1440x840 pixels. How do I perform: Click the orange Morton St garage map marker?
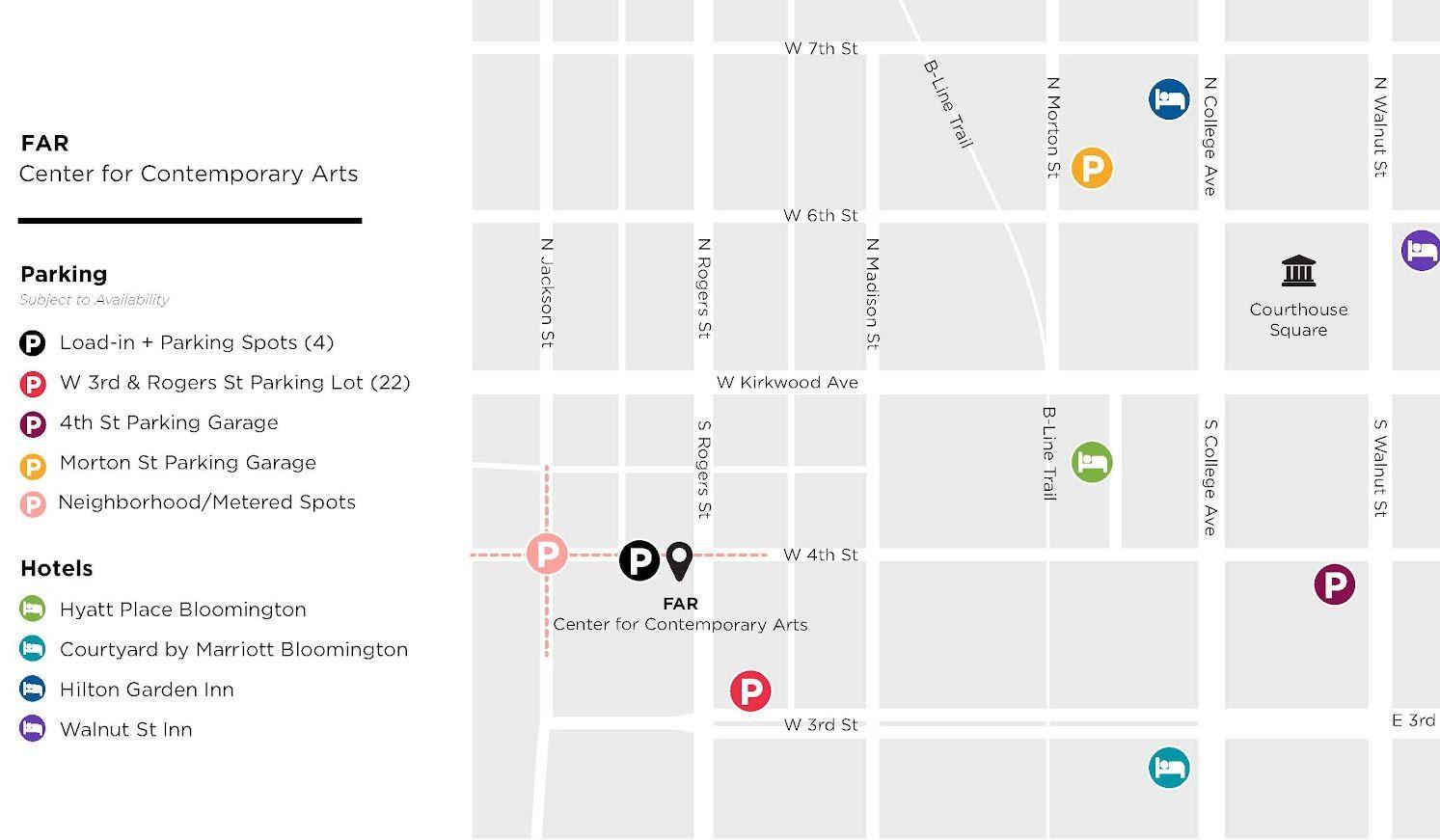[x=1092, y=169]
